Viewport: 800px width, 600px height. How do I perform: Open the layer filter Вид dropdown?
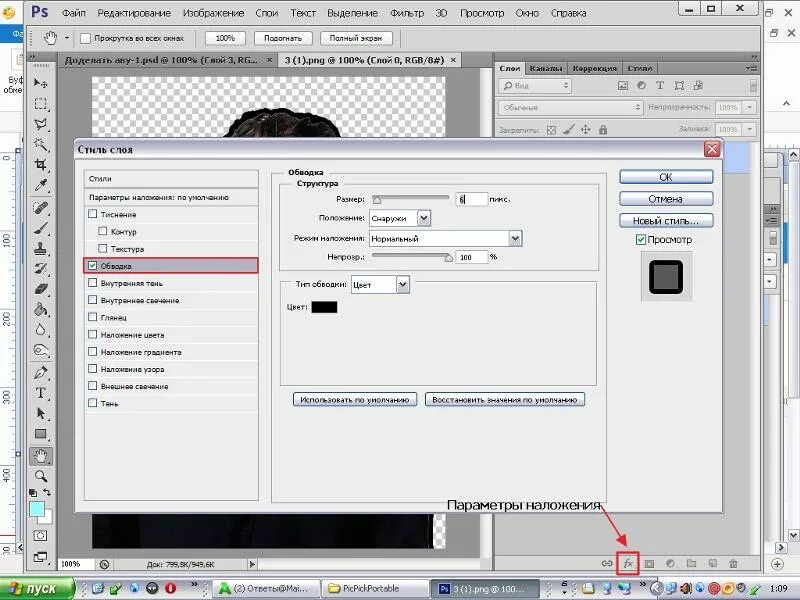(535, 86)
